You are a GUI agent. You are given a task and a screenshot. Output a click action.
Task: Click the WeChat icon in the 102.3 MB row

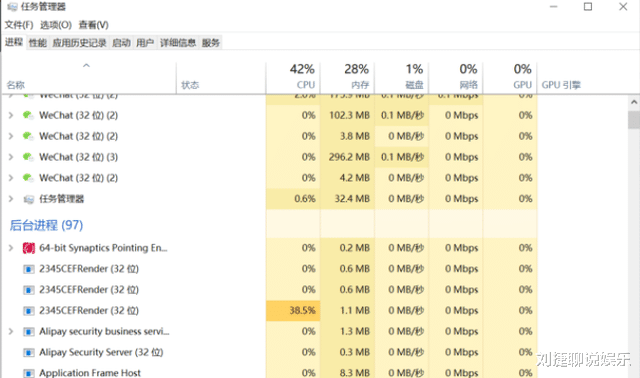click(x=28, y=116)
